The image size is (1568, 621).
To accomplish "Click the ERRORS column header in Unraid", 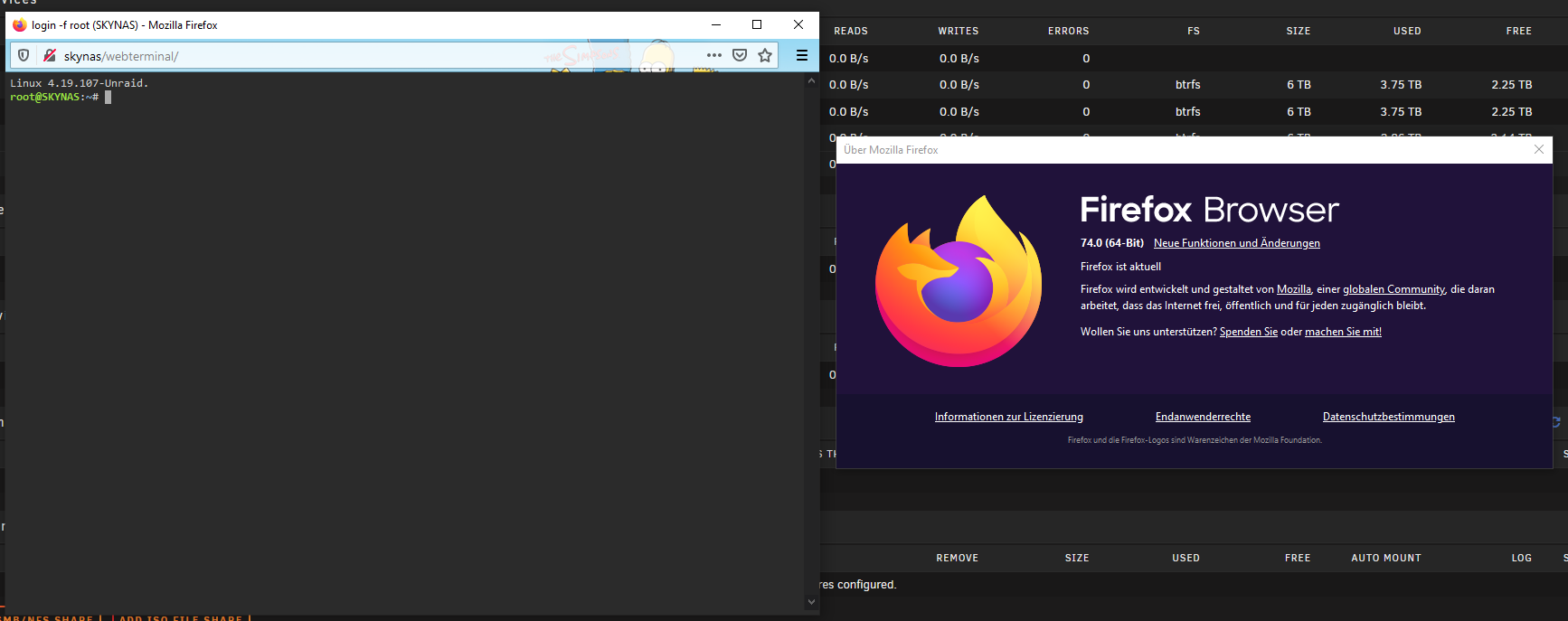I will tap(1069, 31).
